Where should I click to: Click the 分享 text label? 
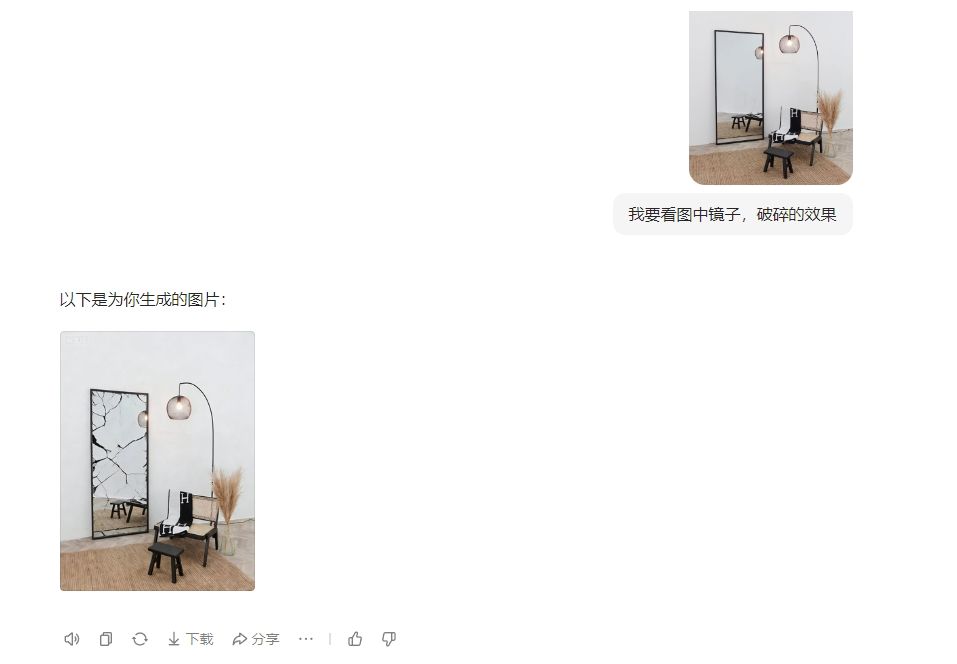[x=265, y=639]
